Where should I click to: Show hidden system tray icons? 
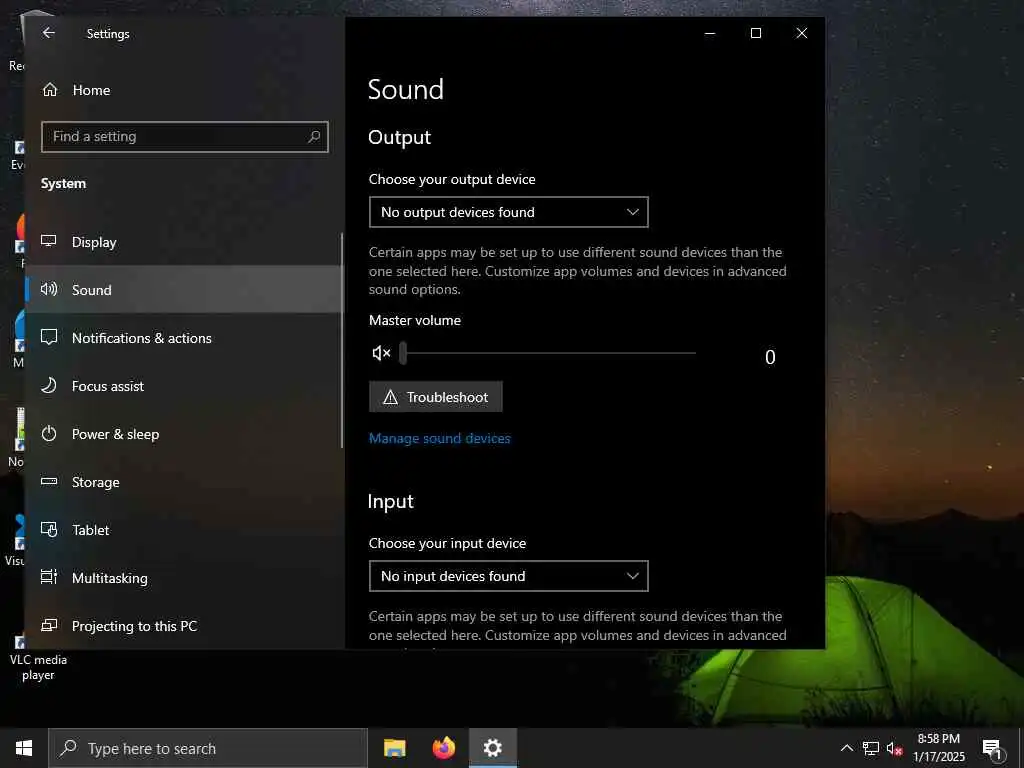click(846, 748)
